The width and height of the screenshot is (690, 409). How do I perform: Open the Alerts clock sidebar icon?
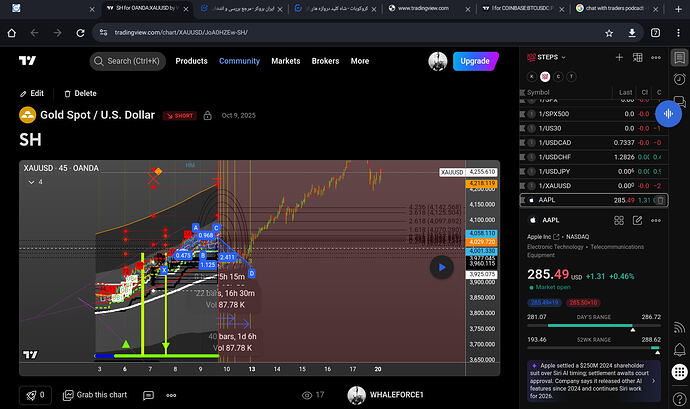(679, 79)
